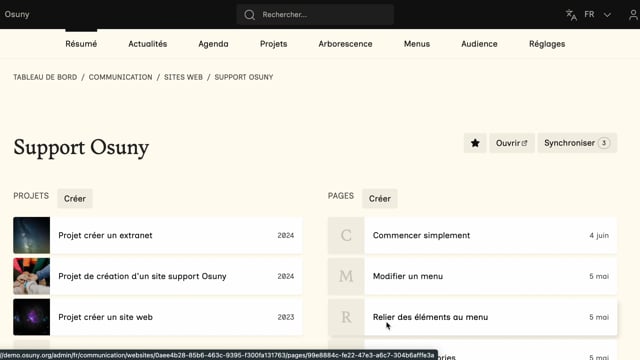Click the Ouvrir external link button
This screenshot has width=640, height=360.
(512, 143)
